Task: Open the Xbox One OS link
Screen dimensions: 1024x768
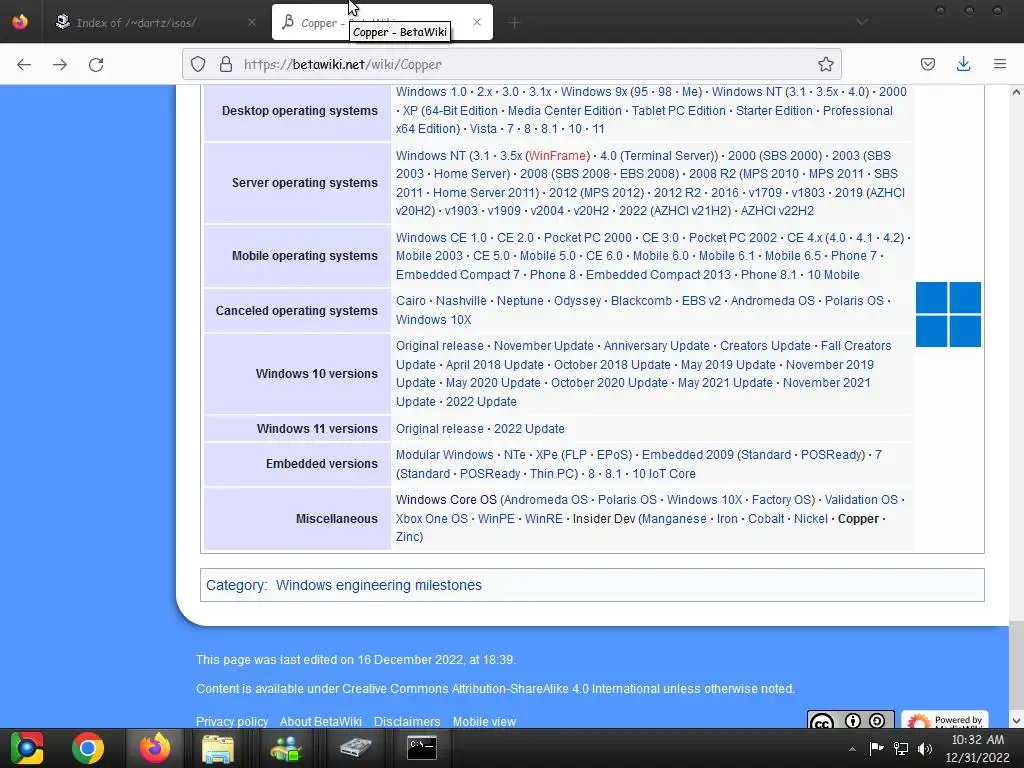Action: pyautogui.click(x=432, y=519)
